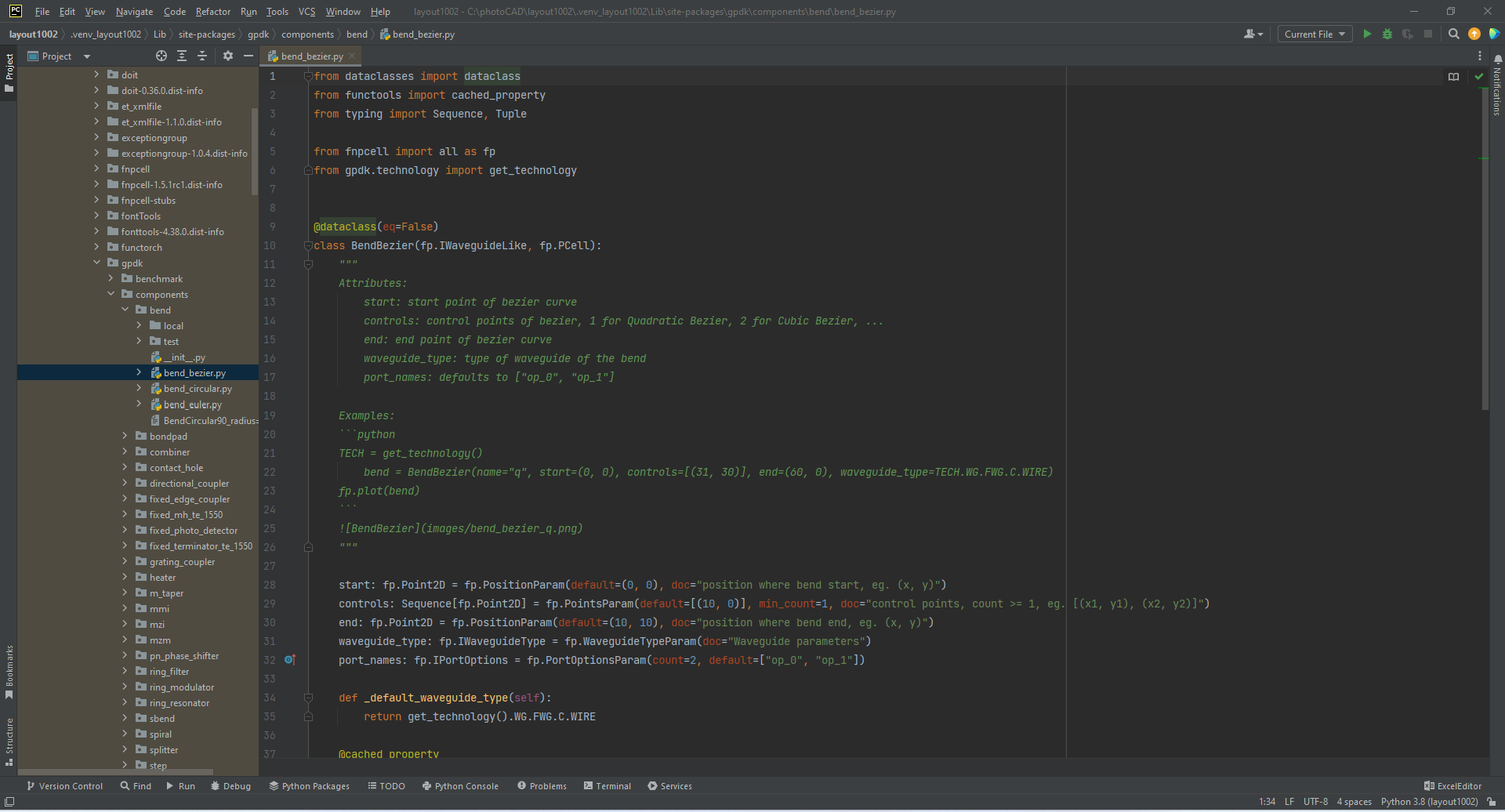Screen dimensions: 1505x812
Task: Select __init__.py in the bend folder
Action: point(184,357)
